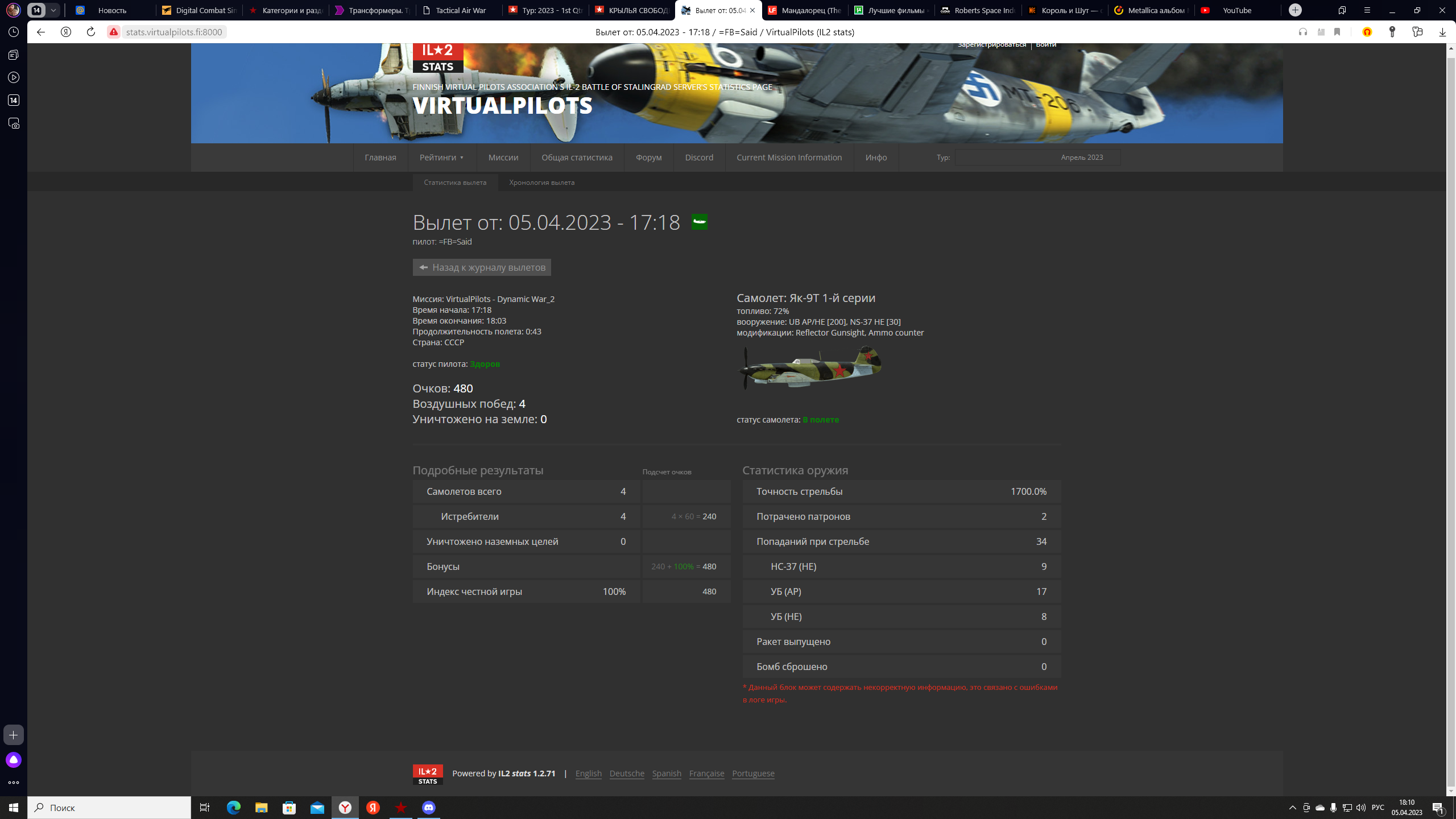Click the Yak-9T aircraft thumbnail
This screenshot has height=819, width=1456.
tap(809, 367)
